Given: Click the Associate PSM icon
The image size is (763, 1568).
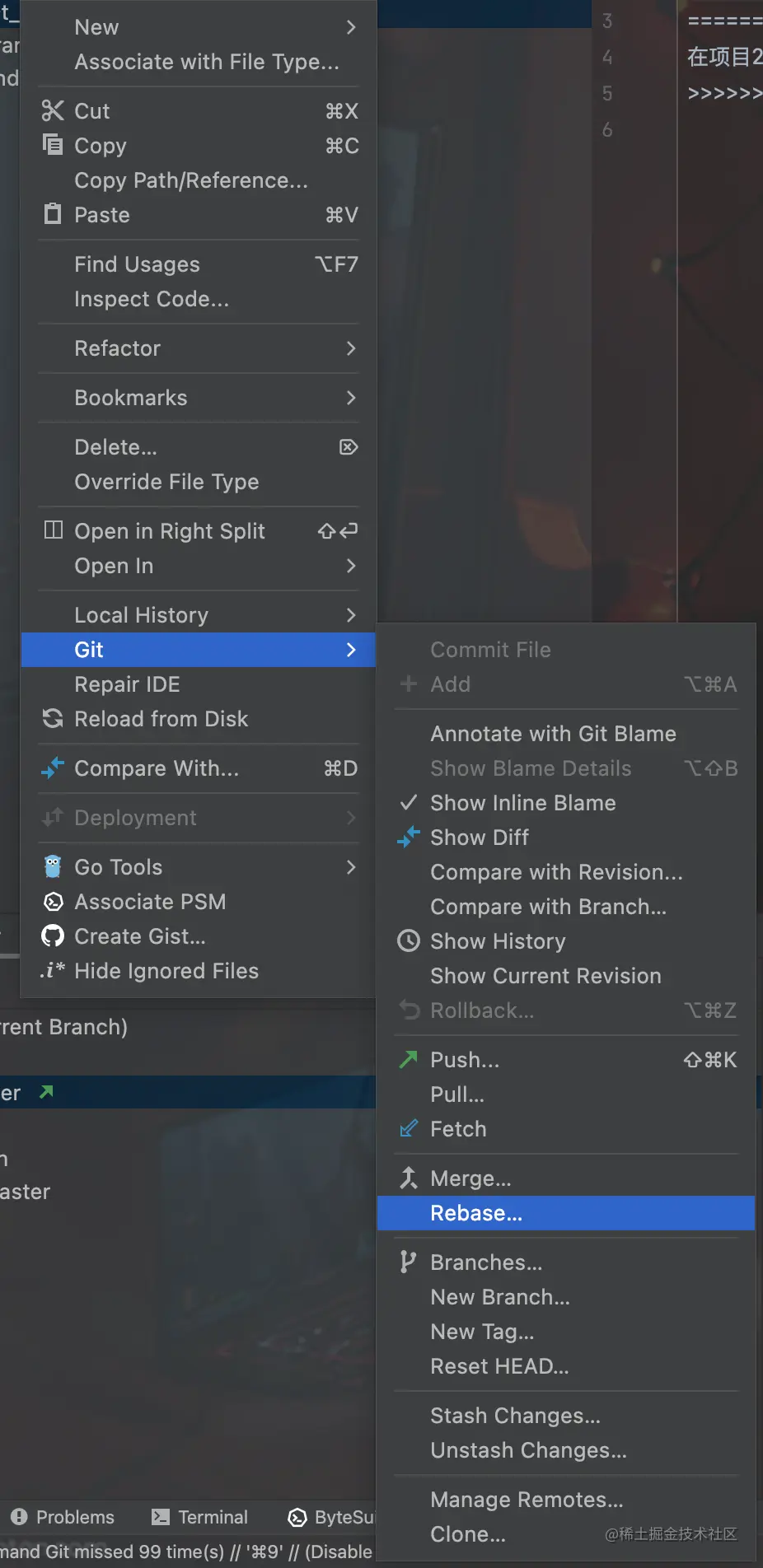Looking at the screenshot, I should tap(53, 902).
